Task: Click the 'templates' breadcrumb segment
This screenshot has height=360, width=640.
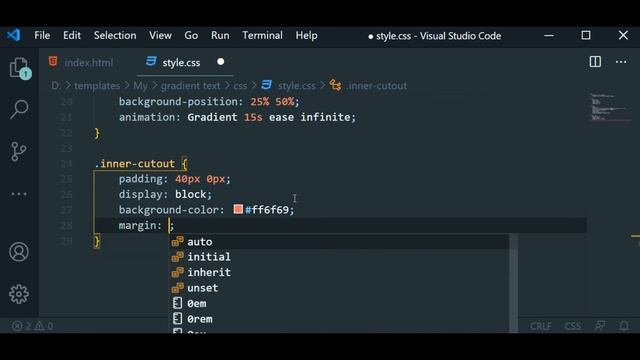Action: pos(97,86)
